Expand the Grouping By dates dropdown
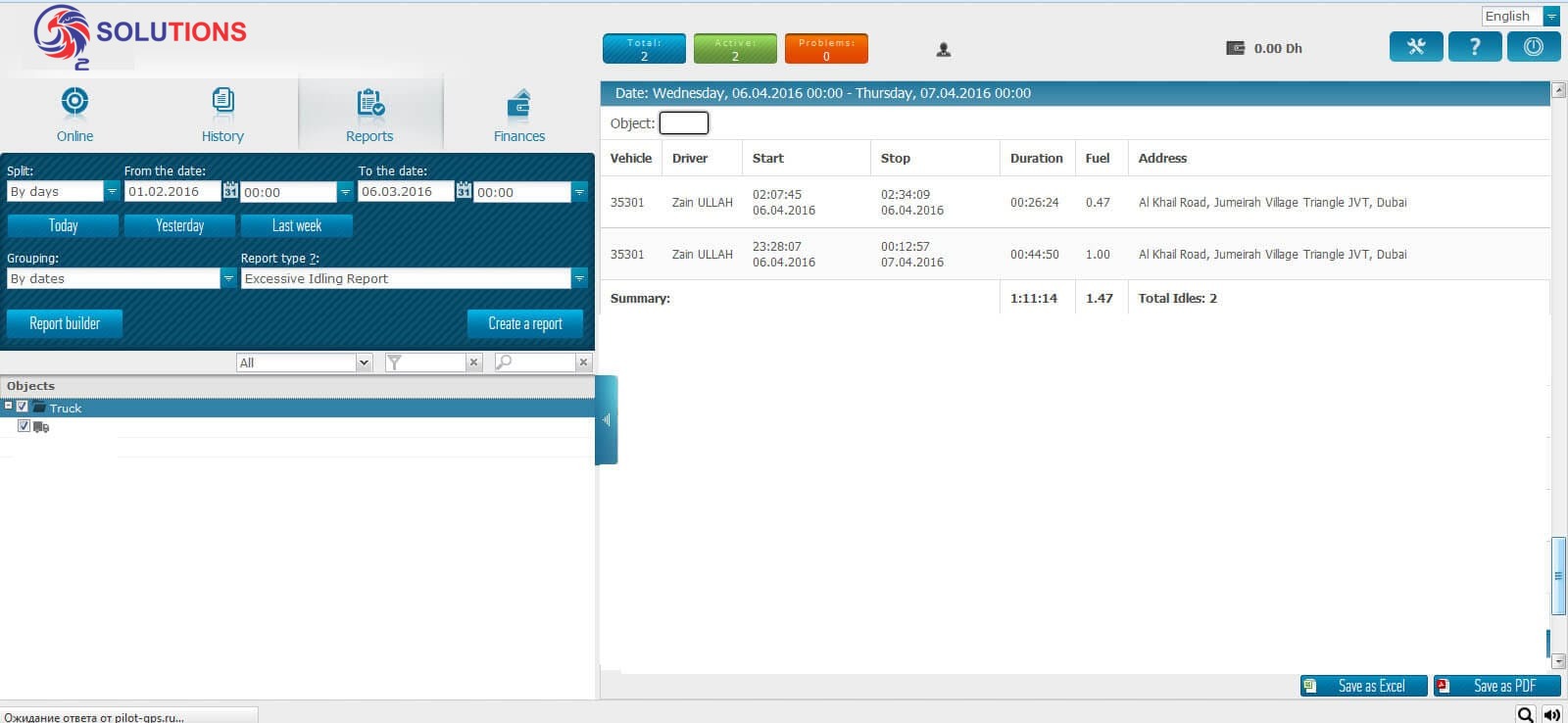 pos(228,278)
